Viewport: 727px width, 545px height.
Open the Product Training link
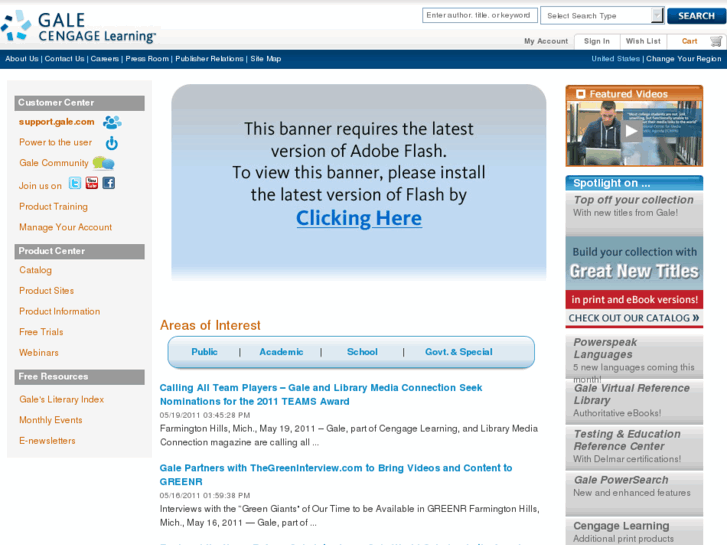53,206
